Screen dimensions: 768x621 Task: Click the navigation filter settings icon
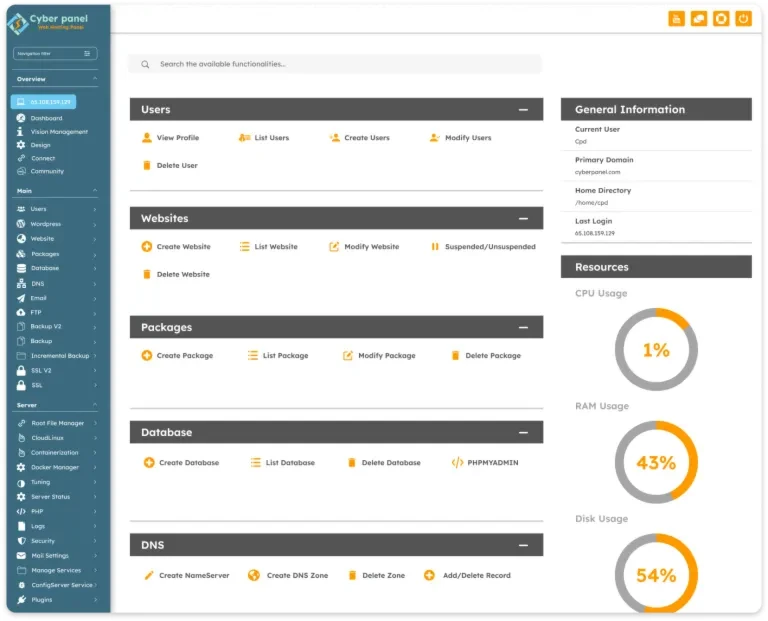click(87, 53)
